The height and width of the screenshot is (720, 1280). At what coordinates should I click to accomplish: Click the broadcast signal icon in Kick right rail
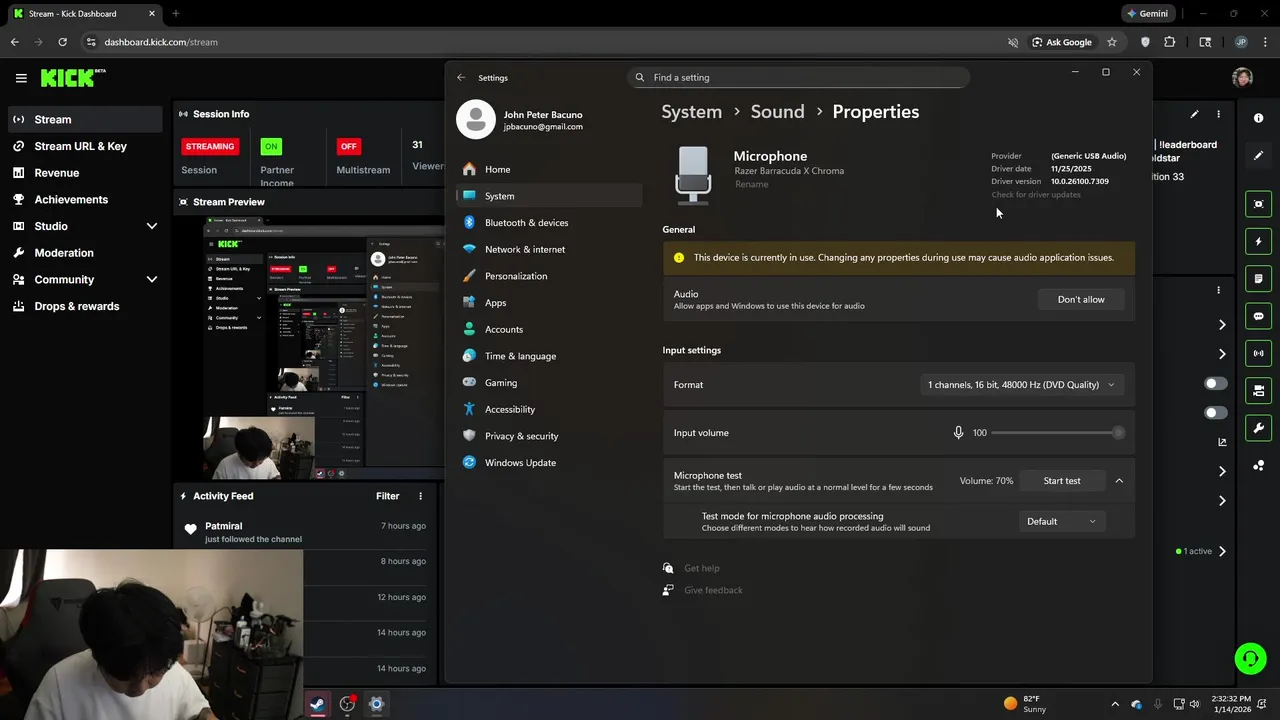click(1259, 353)
